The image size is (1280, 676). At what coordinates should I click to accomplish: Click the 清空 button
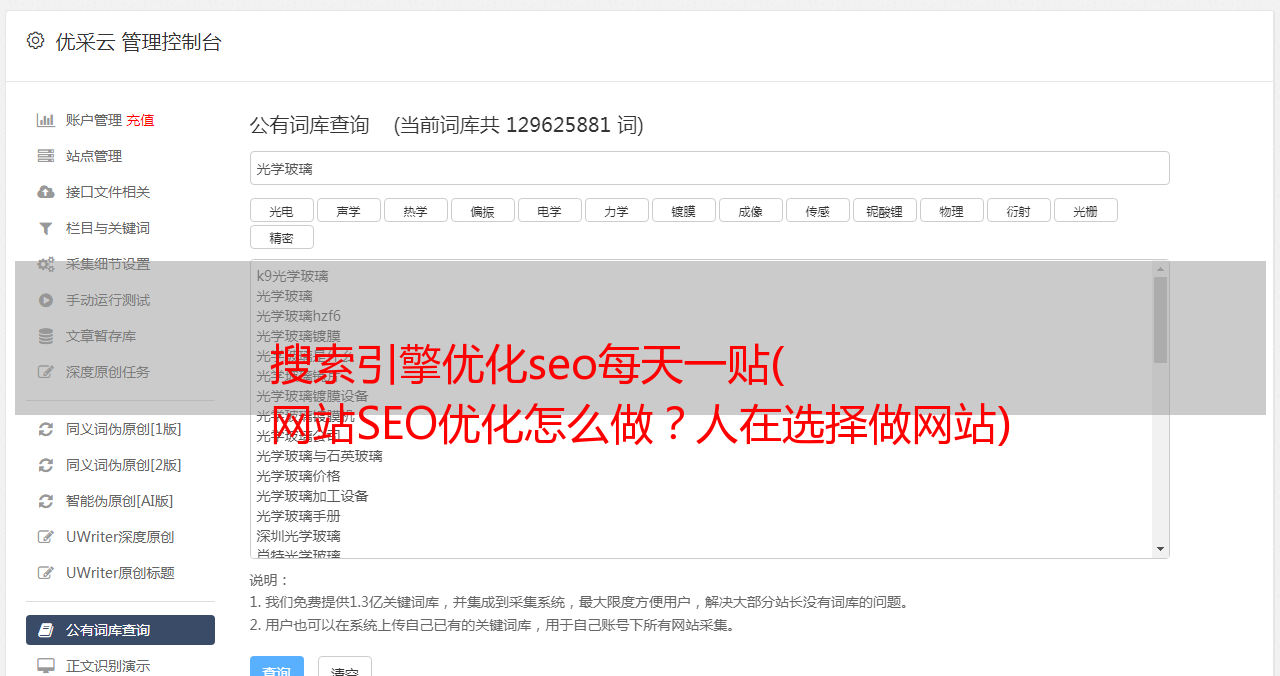click(x=345, y=667)
